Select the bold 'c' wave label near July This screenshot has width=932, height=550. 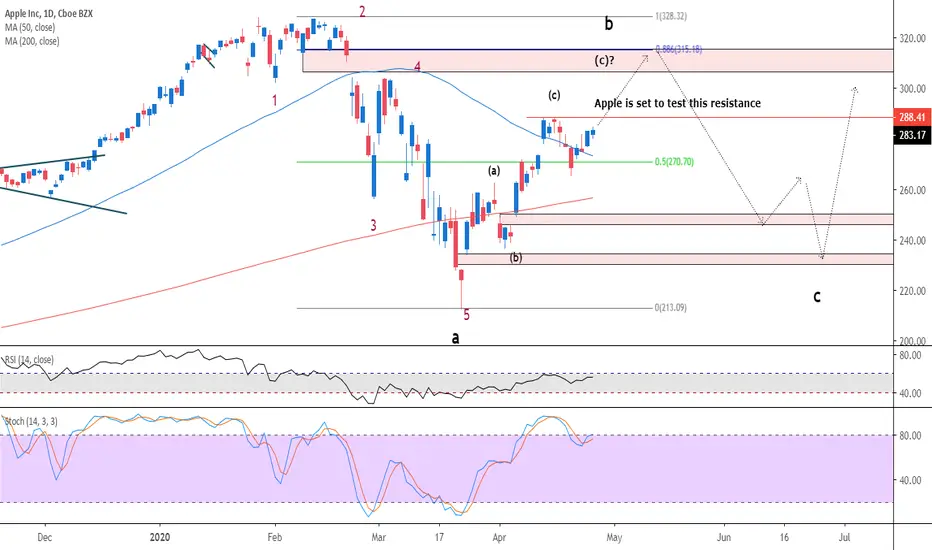point(817,296)
